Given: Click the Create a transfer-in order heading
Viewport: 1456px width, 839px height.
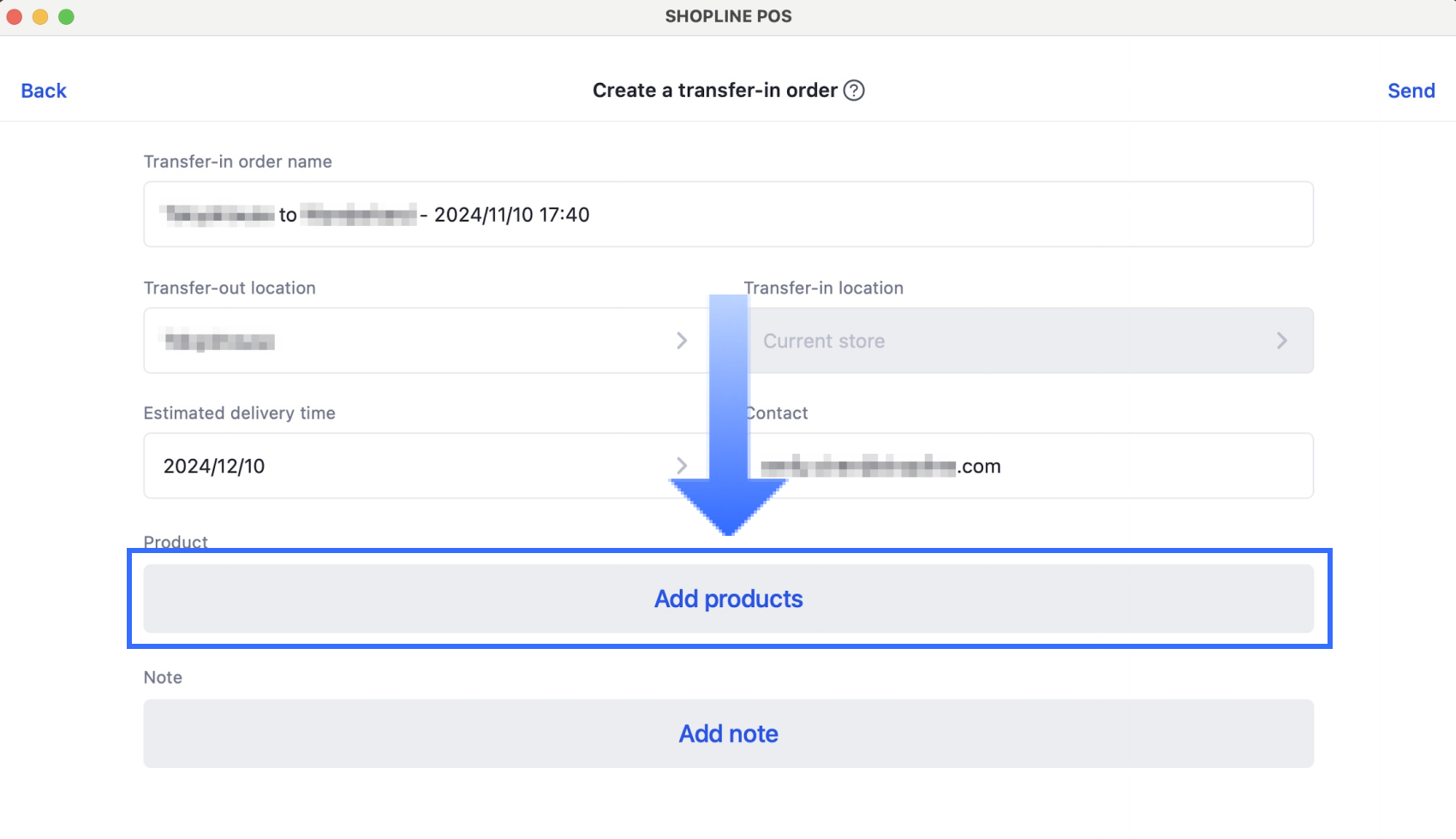Looking at the screenshot, I should 714,91.
